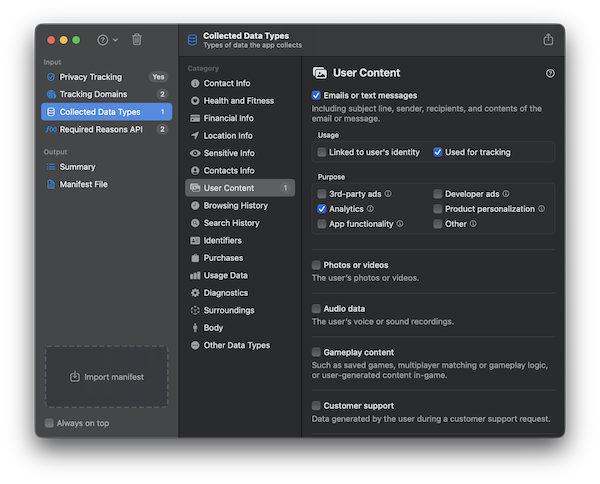This screenshot has width=600, height=484.
Task: Click the info icon next to Developer ads
Action: point(505,194)
